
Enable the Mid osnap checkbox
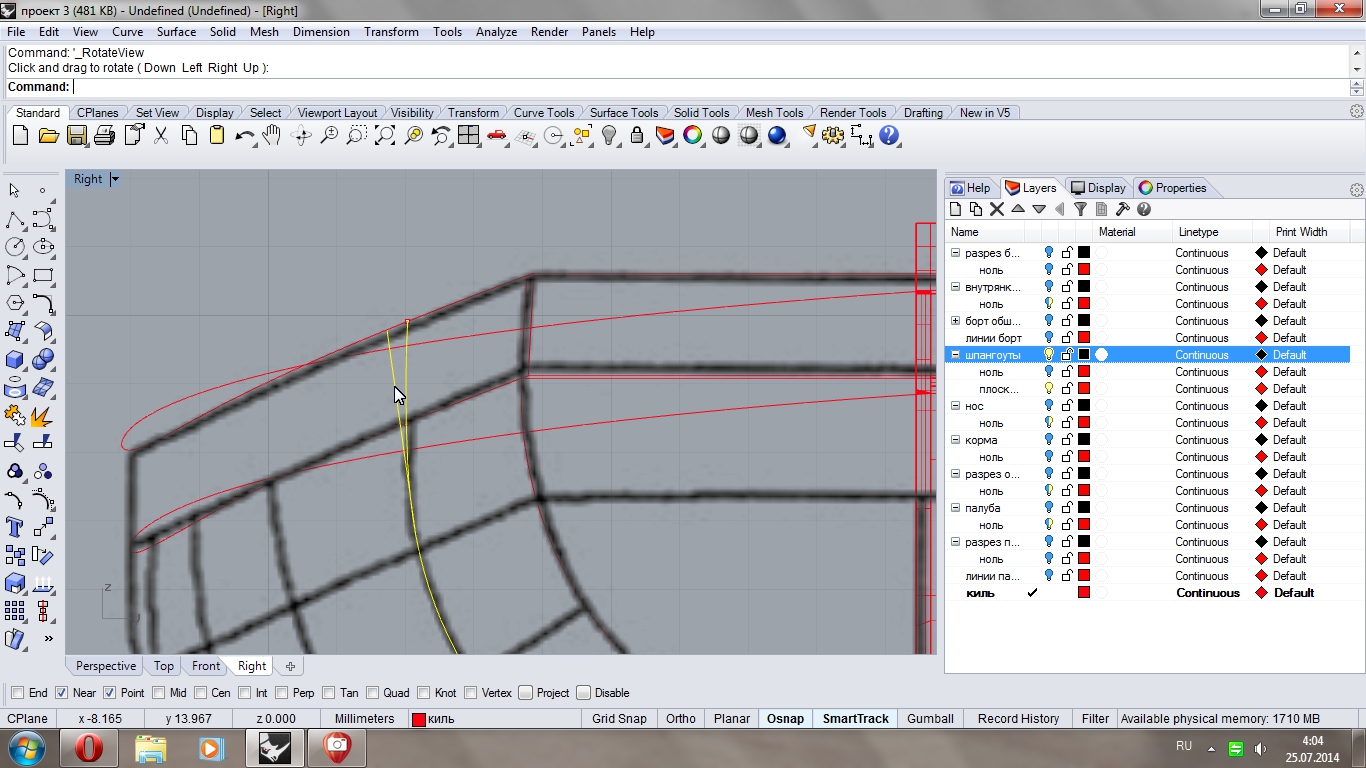coord(158,693)
